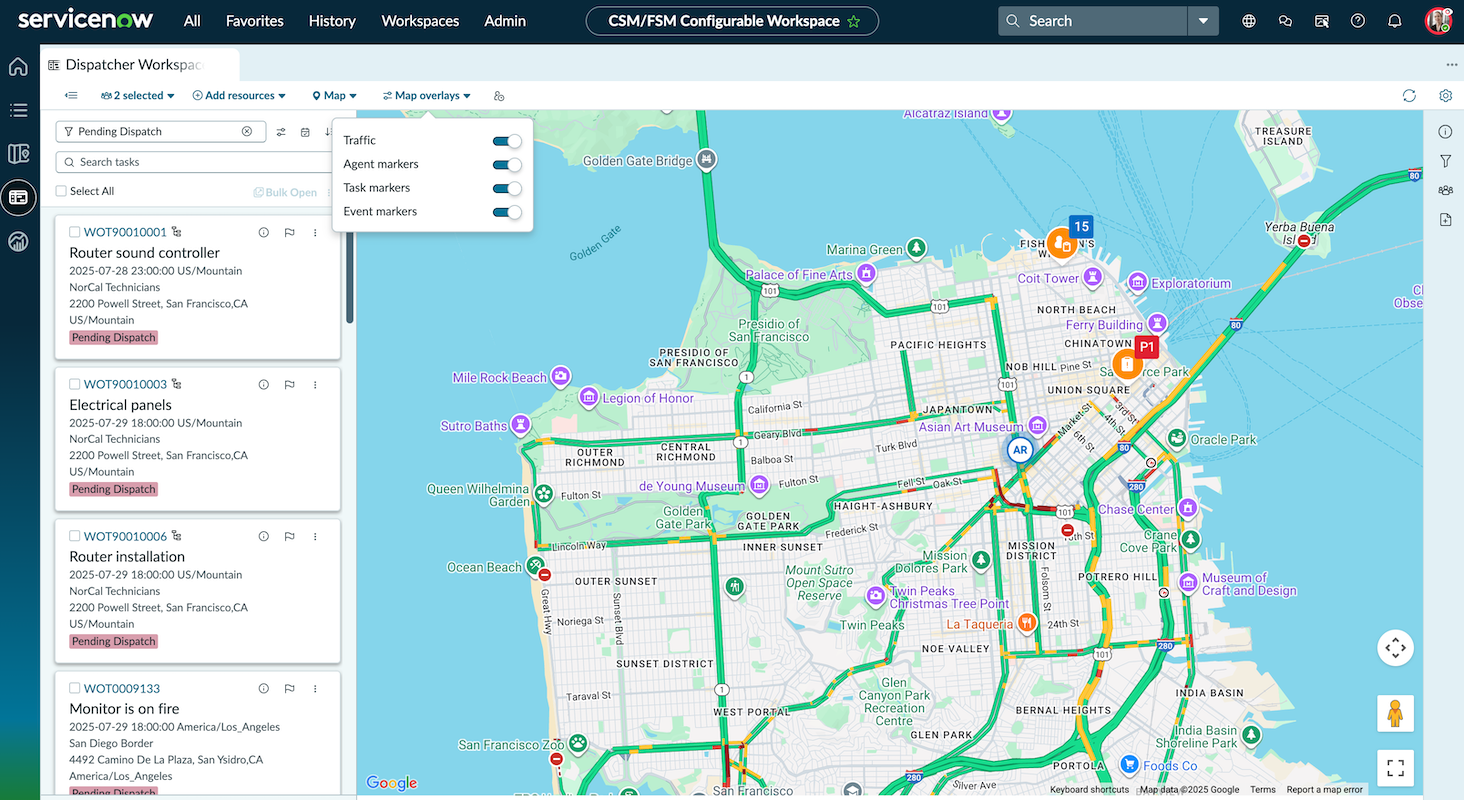
Task: Click the AR agent marker on map
Action: tap(1020, 450)
